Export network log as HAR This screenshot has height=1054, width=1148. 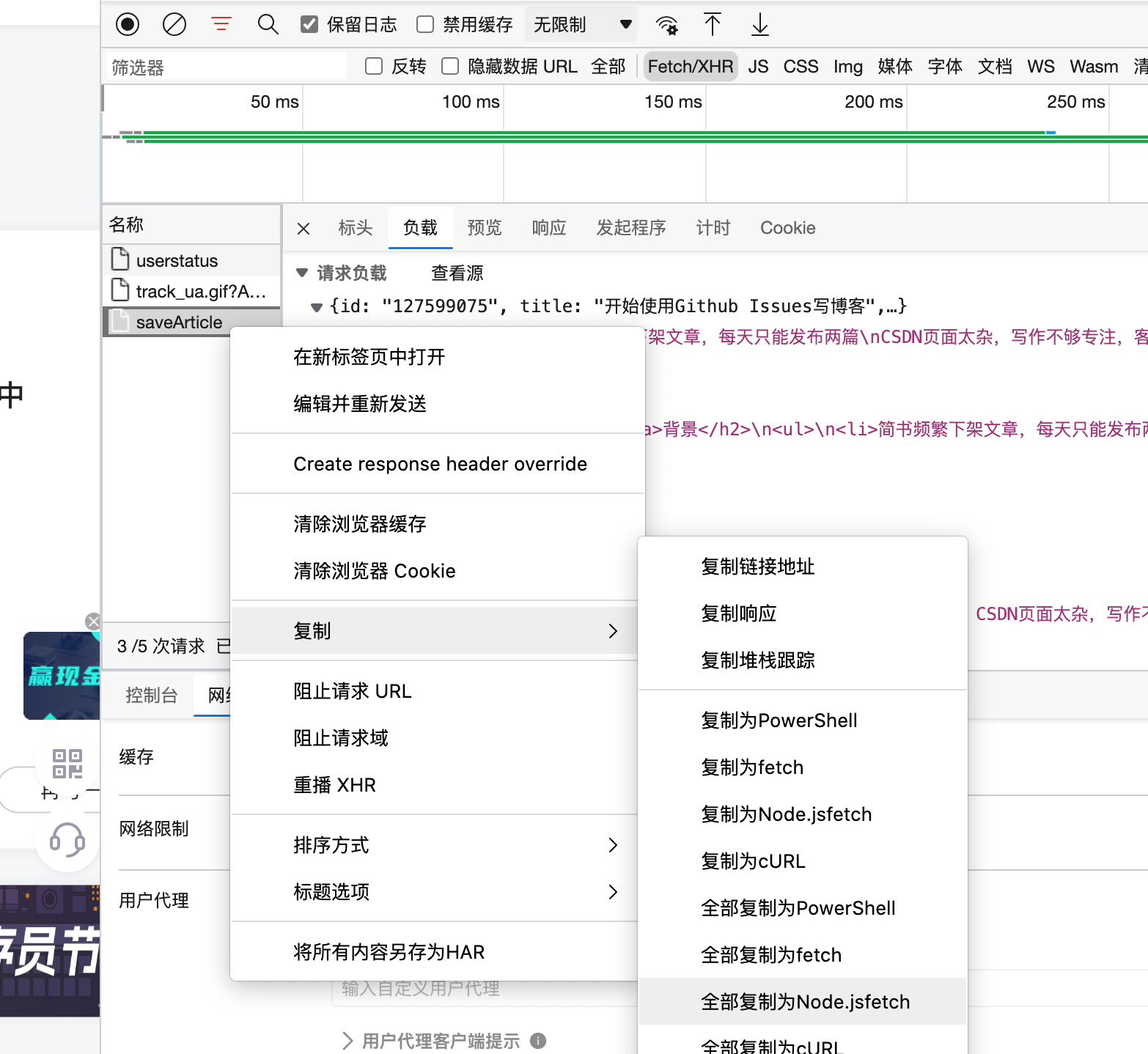tap(759, 24)
